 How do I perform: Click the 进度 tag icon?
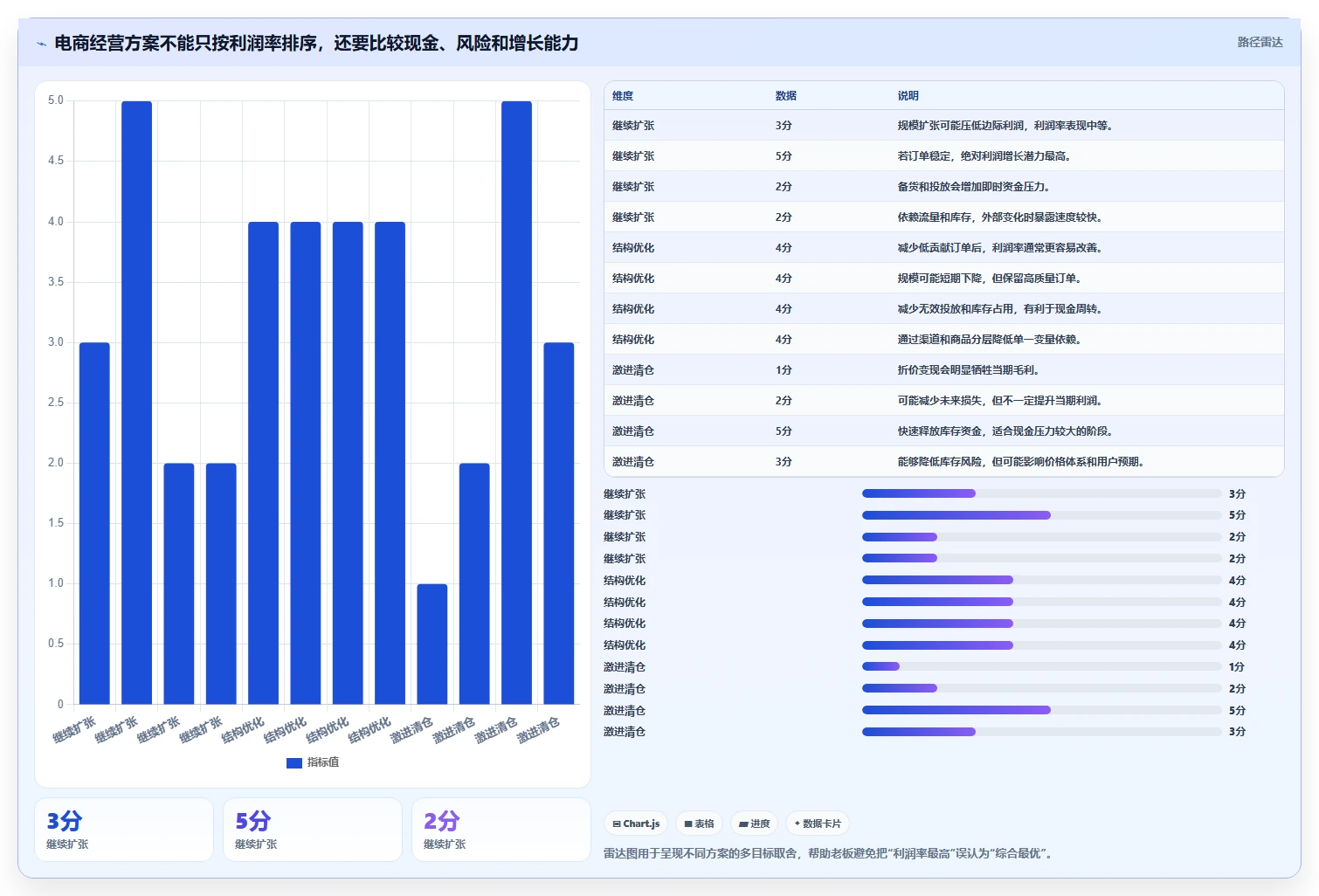point(743,824)
